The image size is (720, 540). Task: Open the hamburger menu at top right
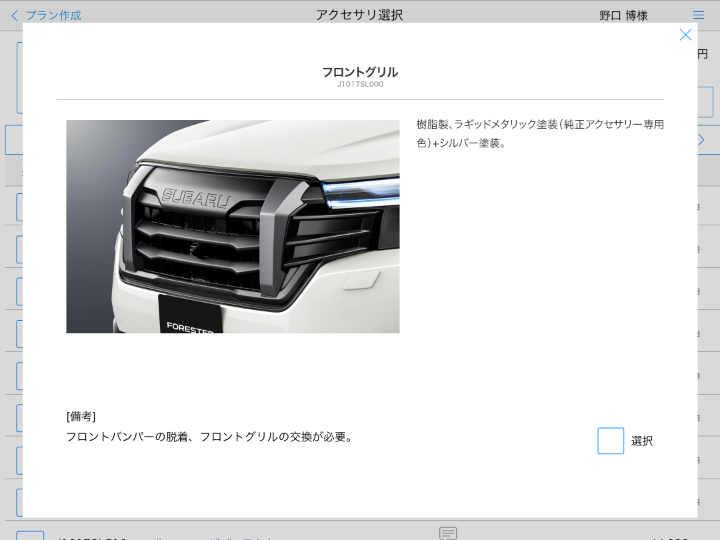tap(698, 15)
